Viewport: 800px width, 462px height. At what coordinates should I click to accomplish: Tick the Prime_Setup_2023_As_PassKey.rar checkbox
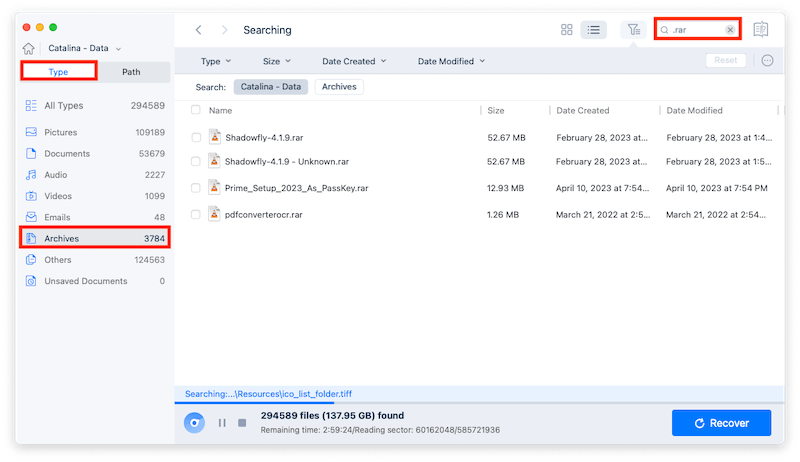point(196,187)
